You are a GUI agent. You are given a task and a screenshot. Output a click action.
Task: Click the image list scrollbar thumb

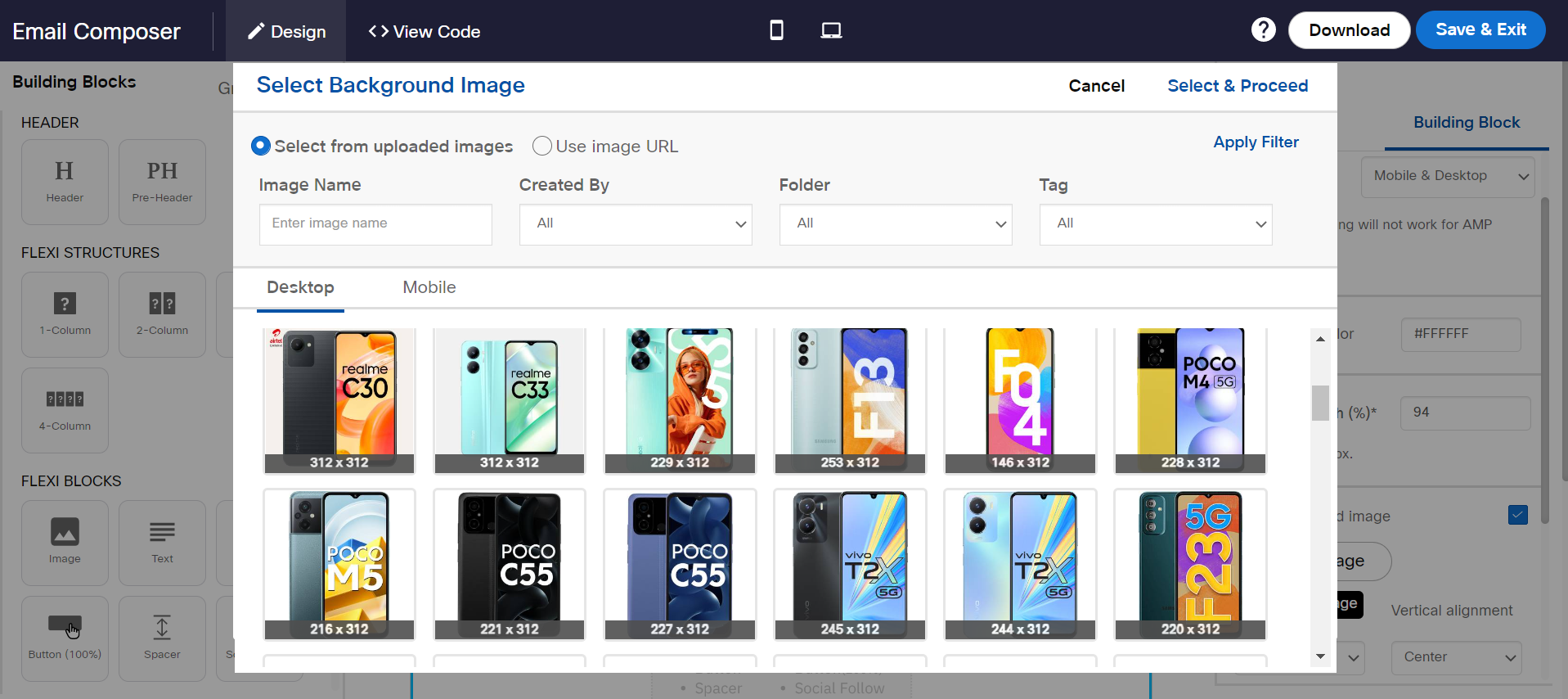1320,403
